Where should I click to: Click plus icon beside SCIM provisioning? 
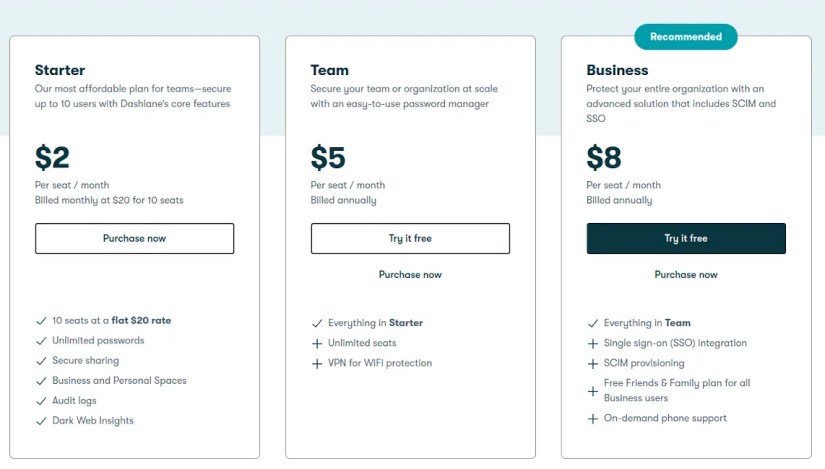click(593, 363)
